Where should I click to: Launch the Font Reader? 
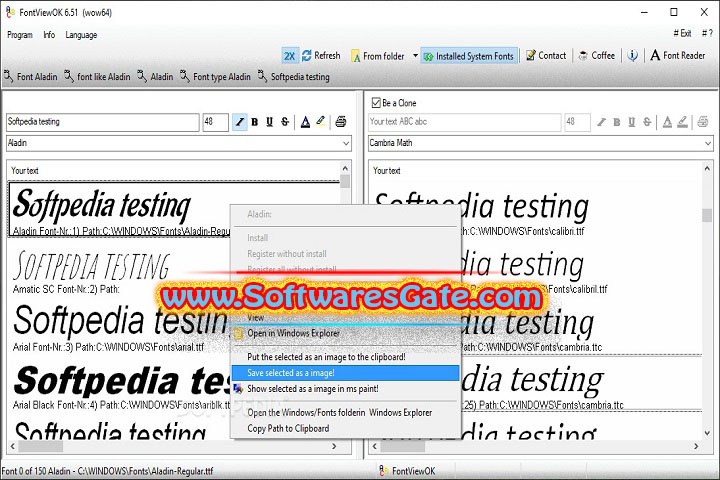click(678, 56)
